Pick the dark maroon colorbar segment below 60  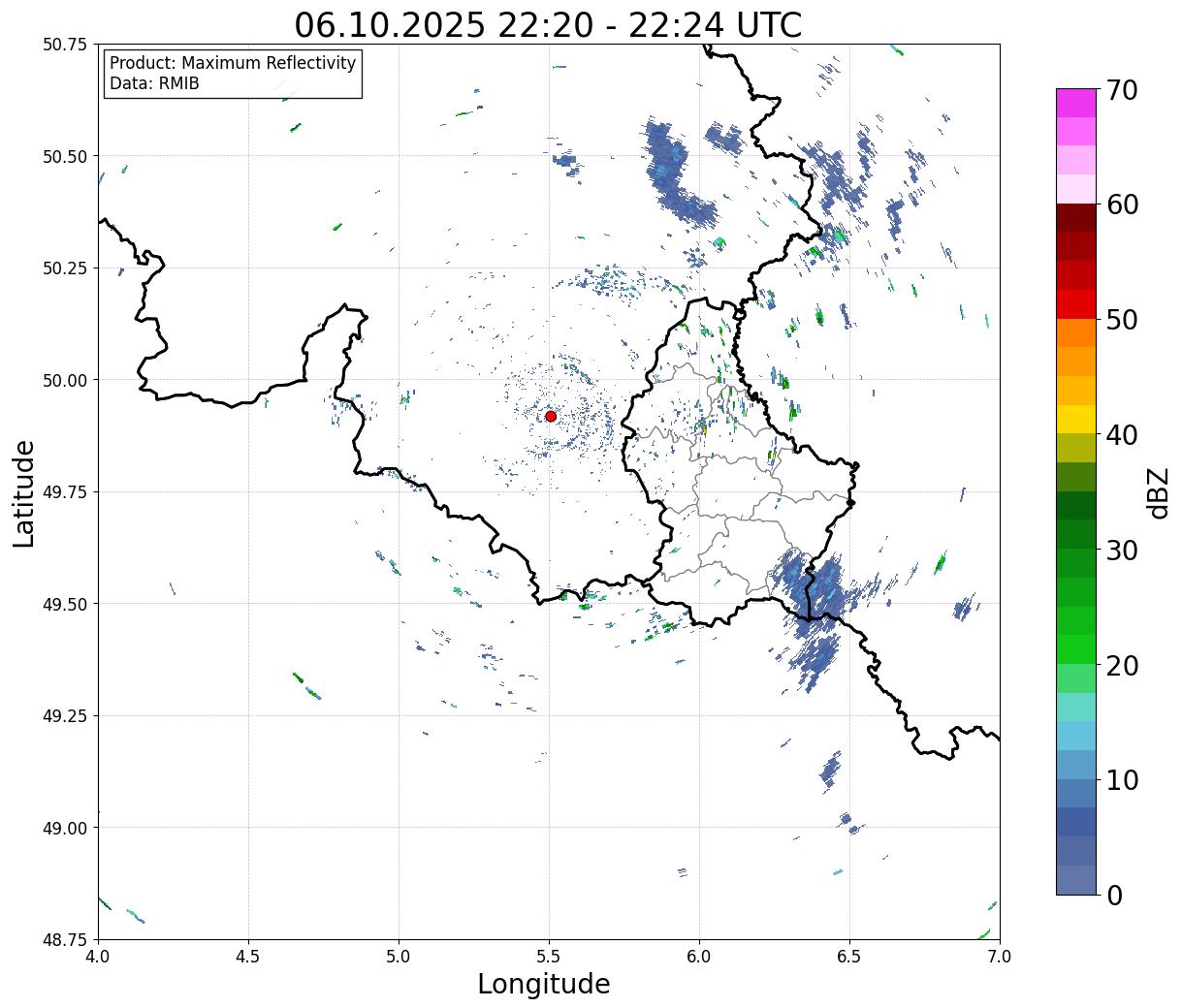(1076, 218)
